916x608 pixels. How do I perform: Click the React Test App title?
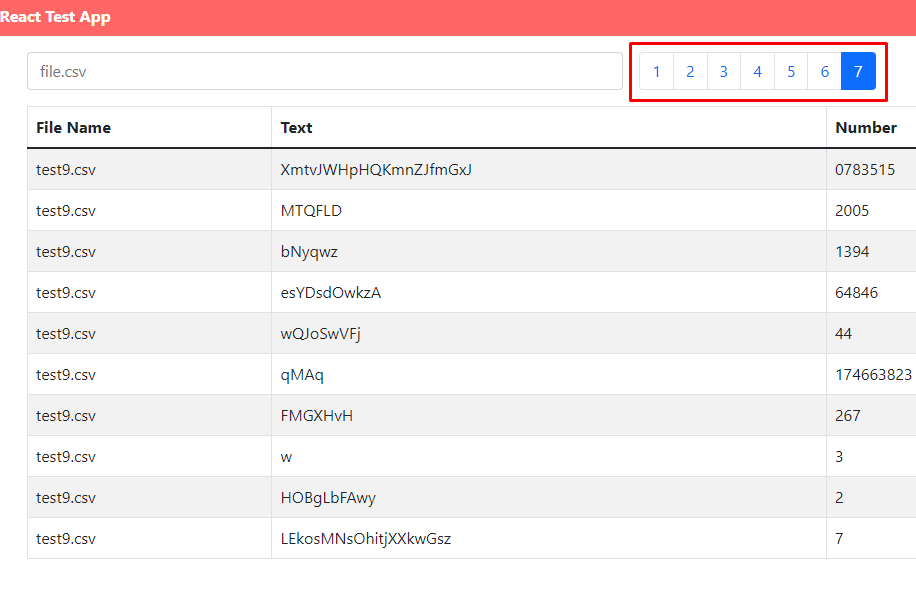(56, 17)
